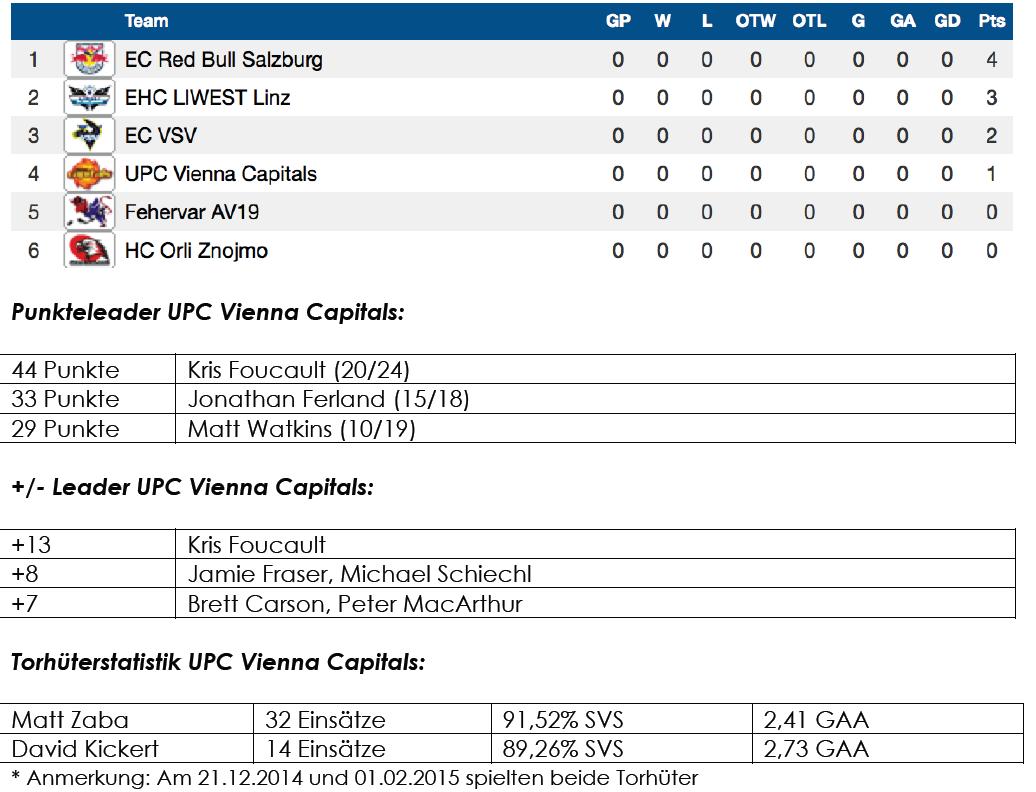This screenshot has width=1036, height=792.
Task: Open EHC LIWEST Linz team name
Action: [x=207, y=98]
